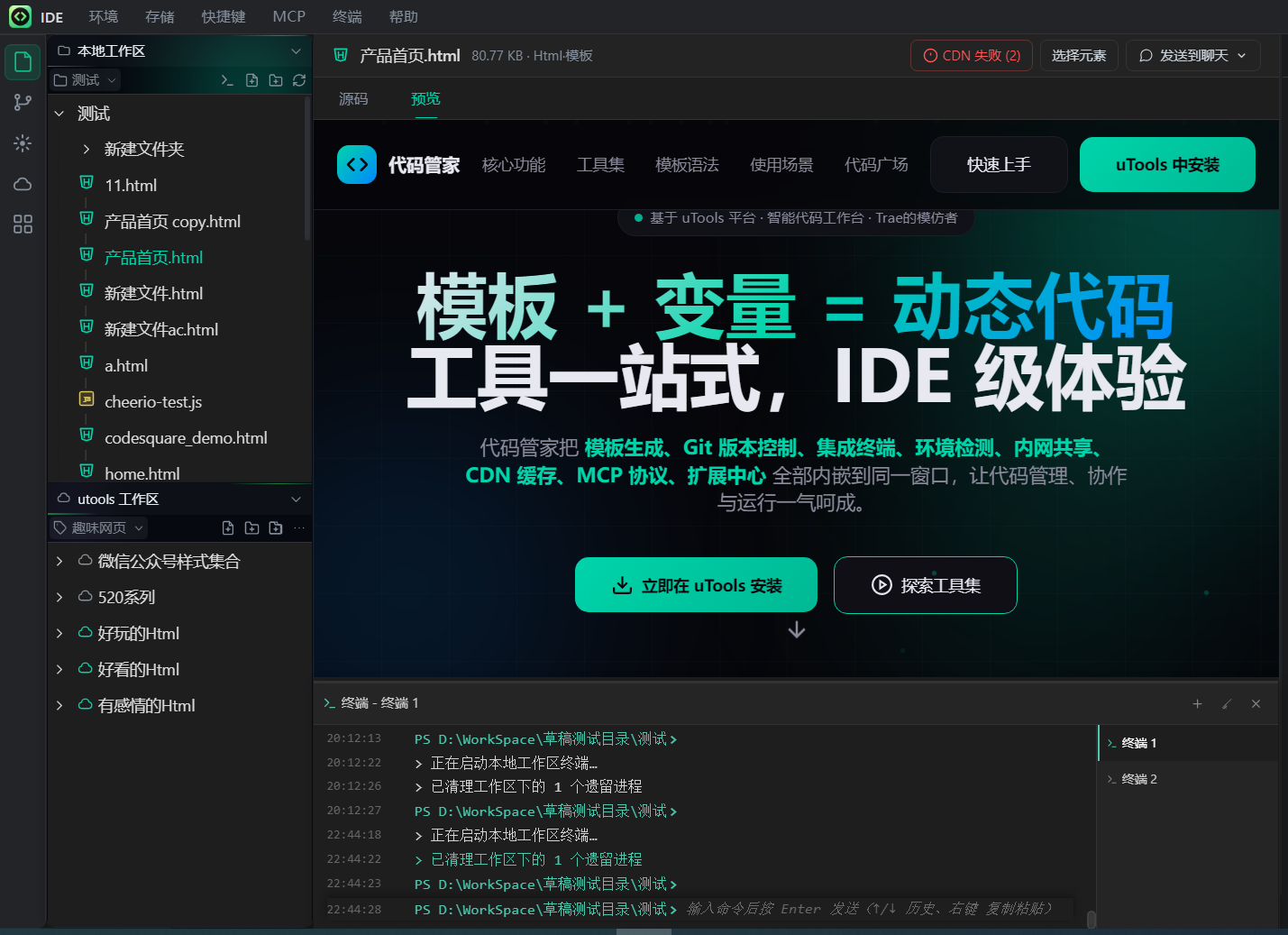
Task: Collapse the 本地工作区 section
Action: (296, 51)
